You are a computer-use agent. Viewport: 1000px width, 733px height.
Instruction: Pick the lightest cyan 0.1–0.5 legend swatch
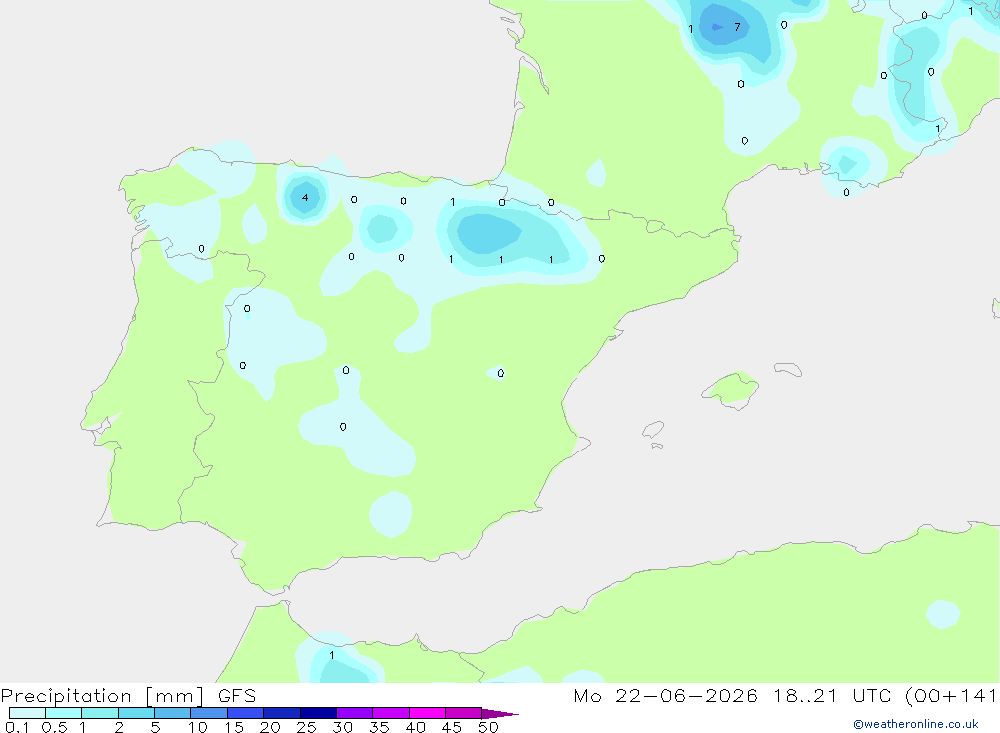[x=27, y=713]
